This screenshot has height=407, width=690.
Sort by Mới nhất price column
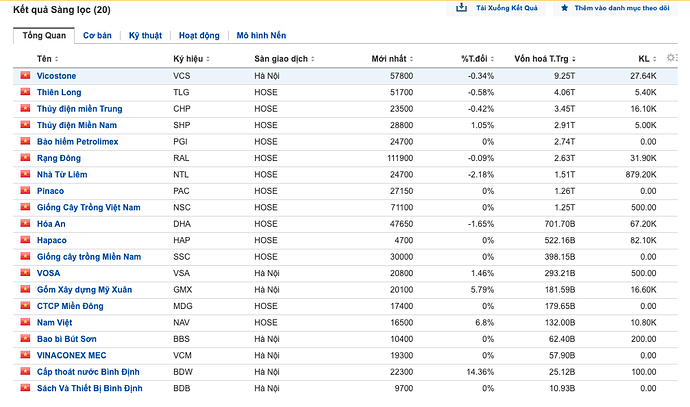[x=392, y=59]
